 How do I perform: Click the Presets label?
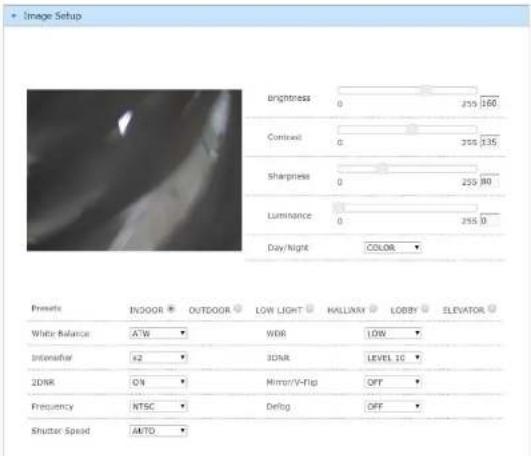pos(46,308)
